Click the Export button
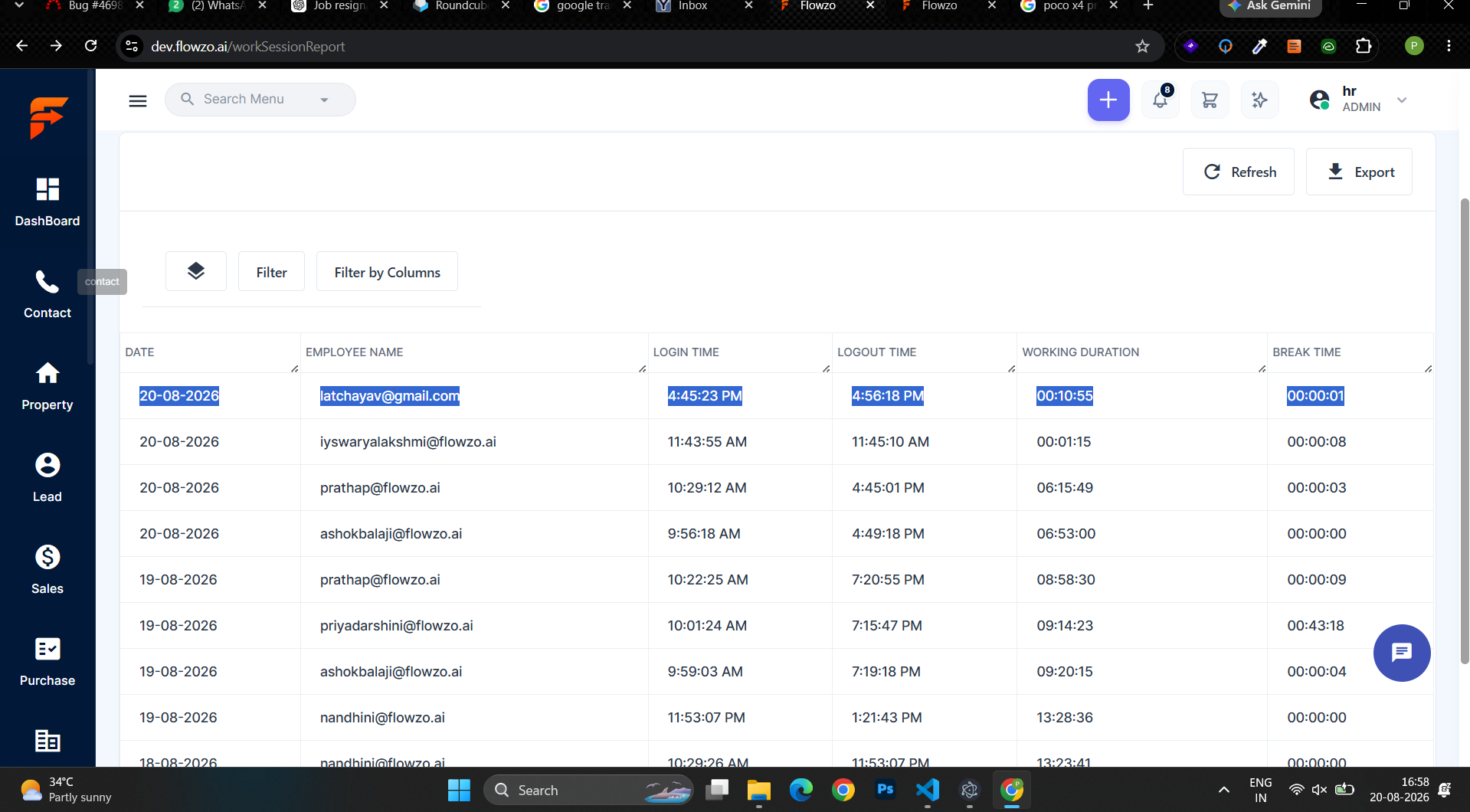 (1359, 172)
